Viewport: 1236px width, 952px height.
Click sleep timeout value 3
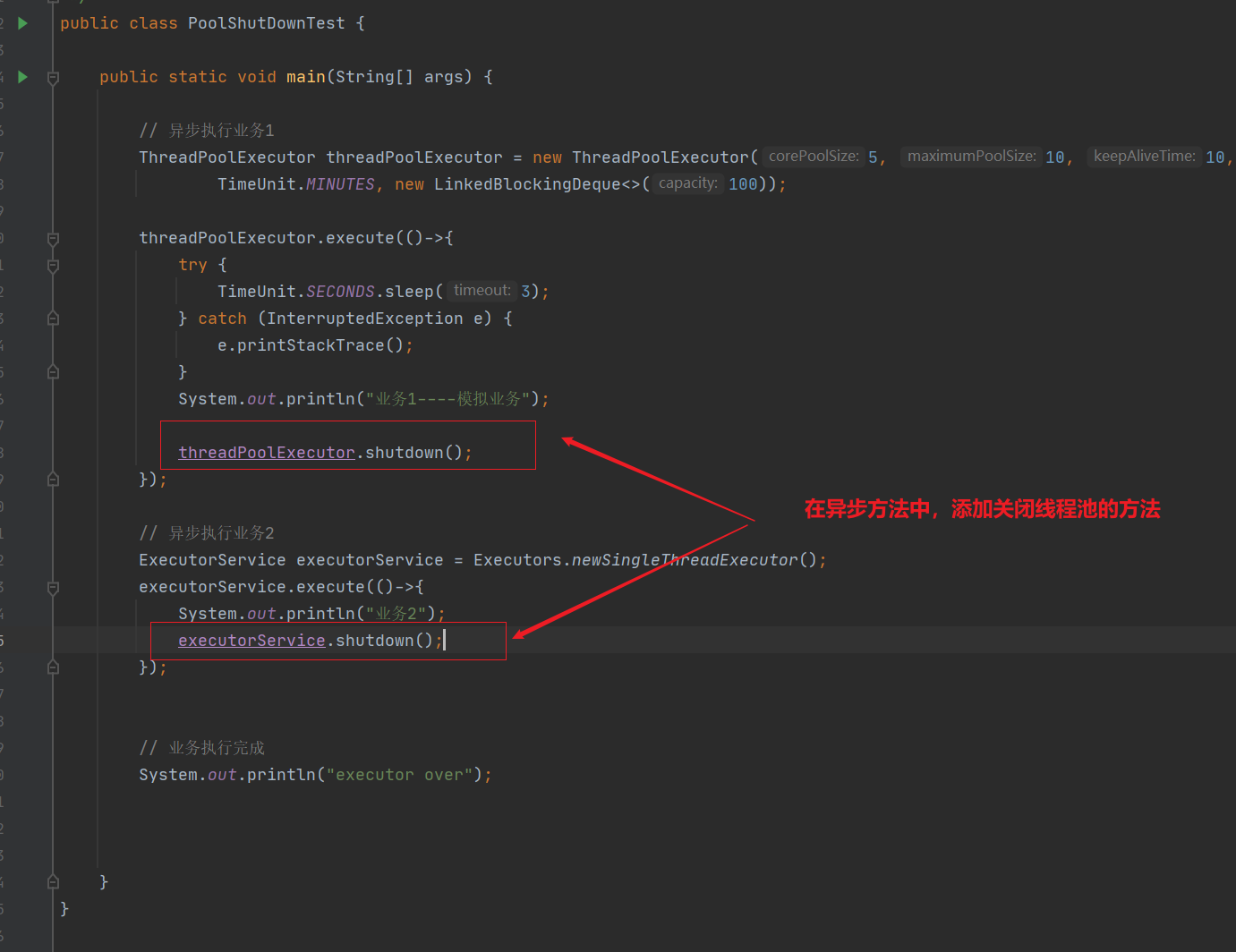tap(526, 292)
